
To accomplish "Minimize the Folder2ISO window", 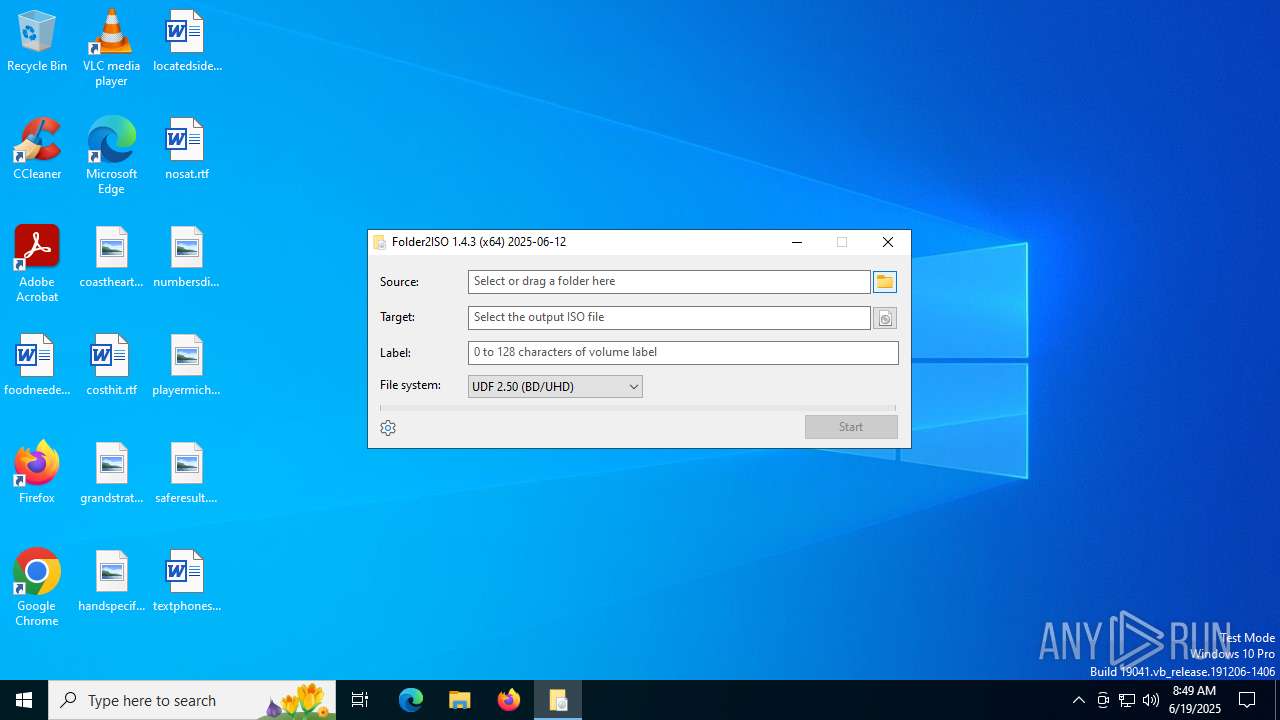I will pyautogui.click(x=797, y=242).
